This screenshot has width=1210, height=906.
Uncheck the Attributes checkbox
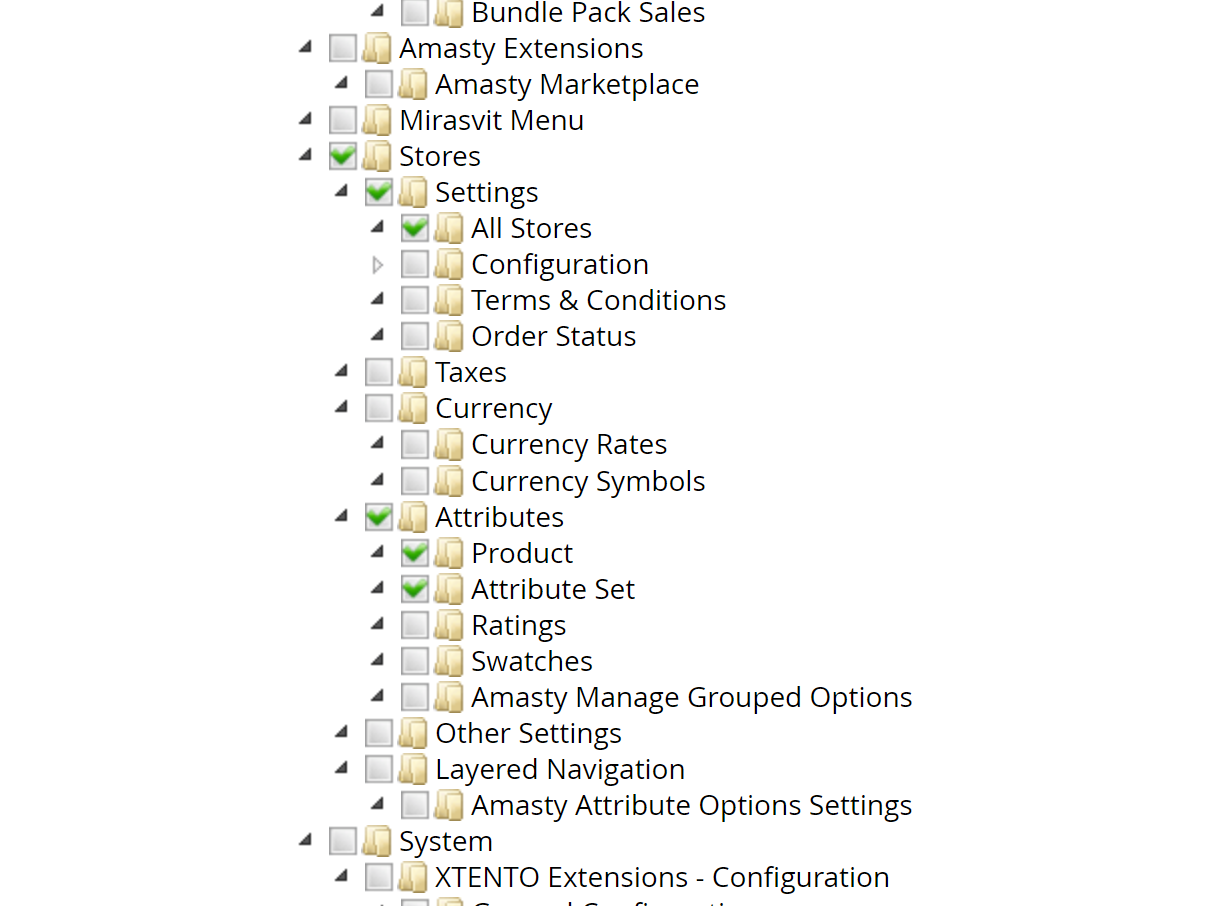click(x=379, y=517)
